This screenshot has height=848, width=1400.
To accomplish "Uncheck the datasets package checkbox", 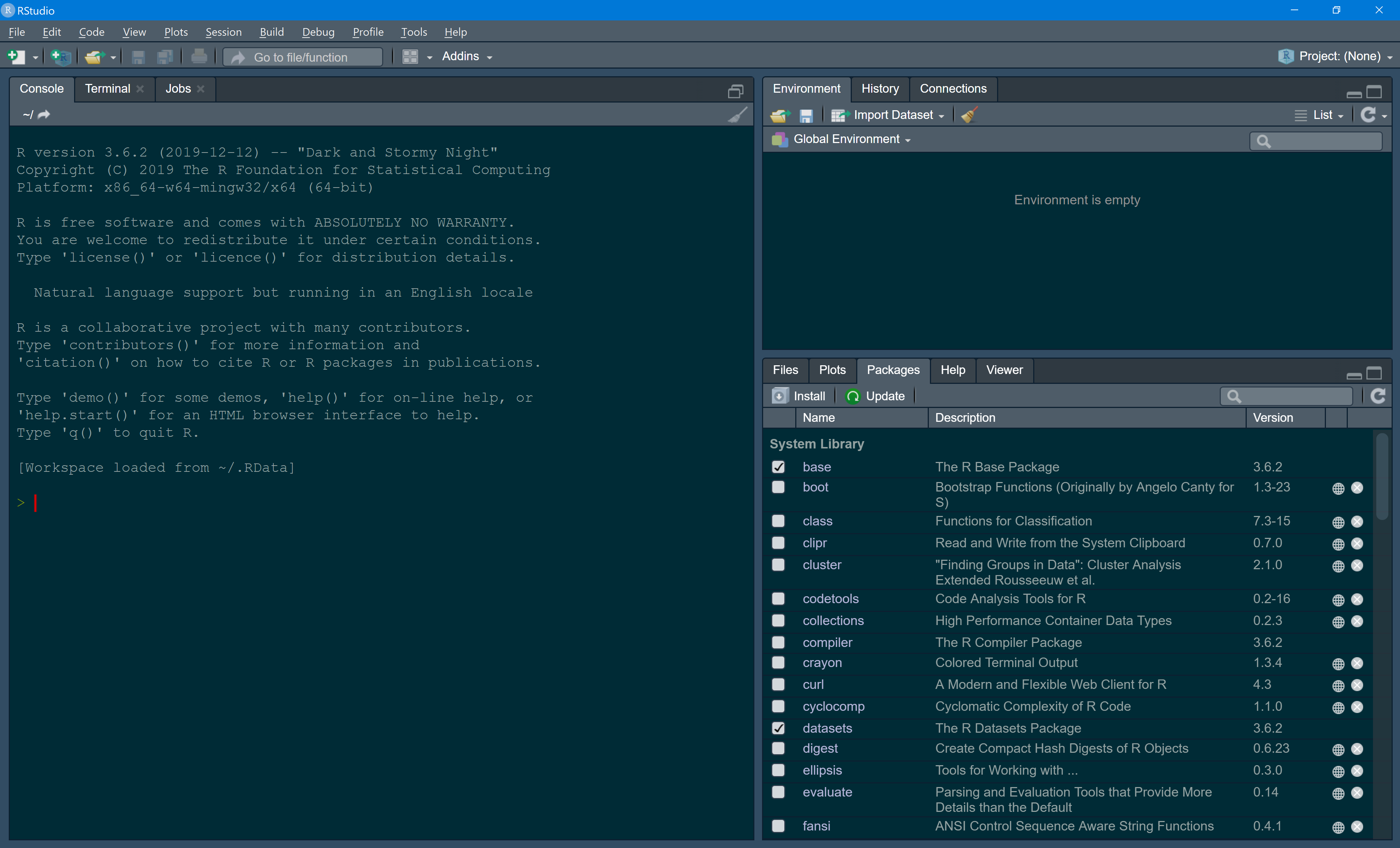I will [778, 728].
